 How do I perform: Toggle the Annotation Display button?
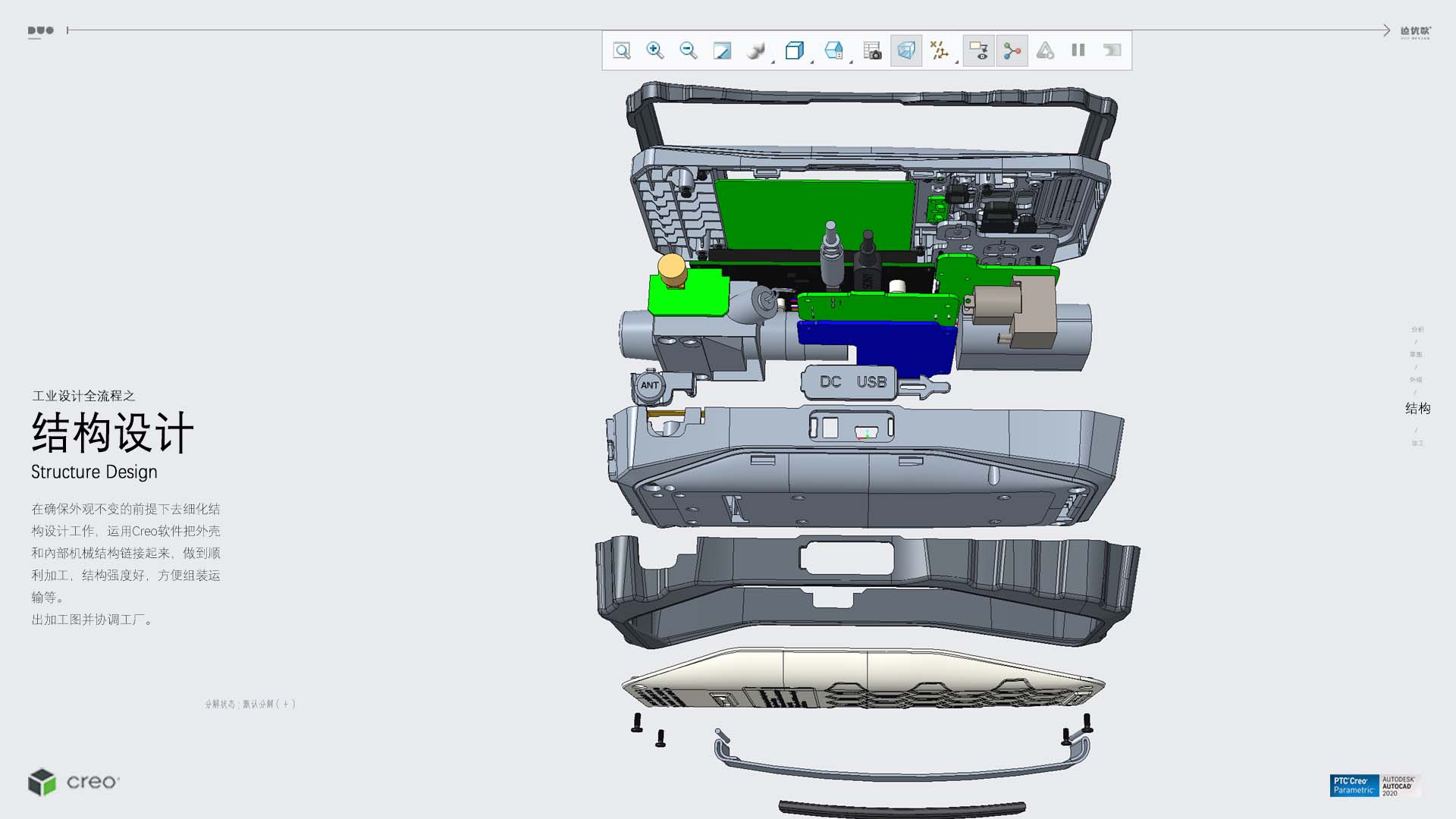point(978,51)
